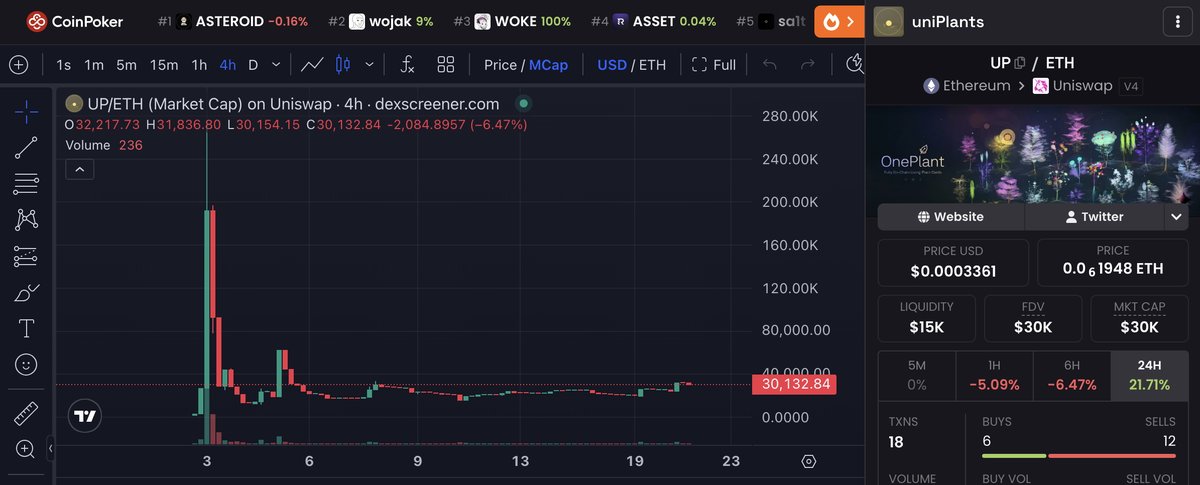Select the 5m timeframe
Viewport: 1200px width, 485px height.
click(x=126, y=65)
